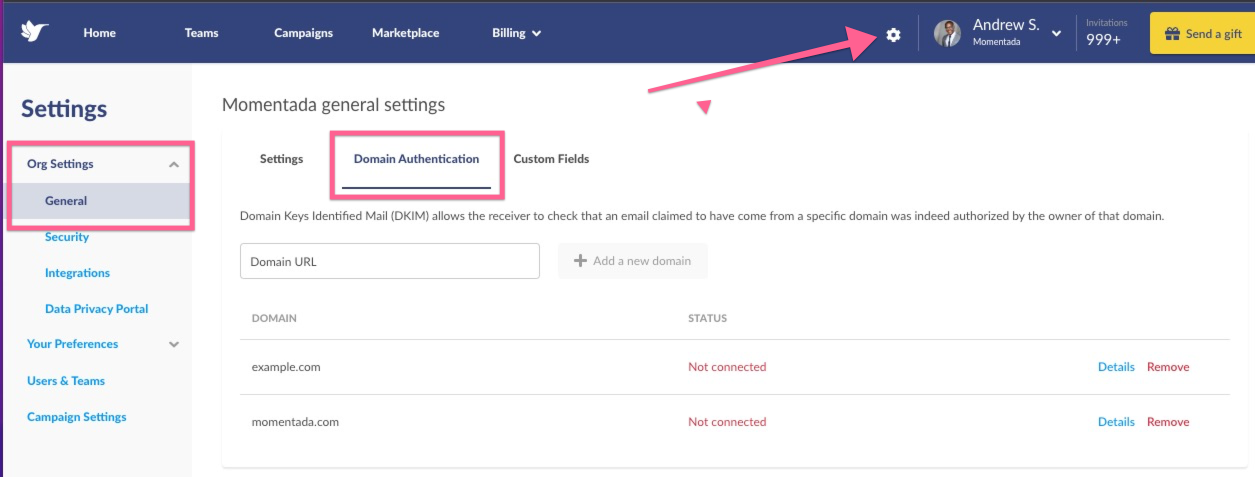View Details for momentada.com
This screenshot has height=477, width=1255.
point(1116,422)
